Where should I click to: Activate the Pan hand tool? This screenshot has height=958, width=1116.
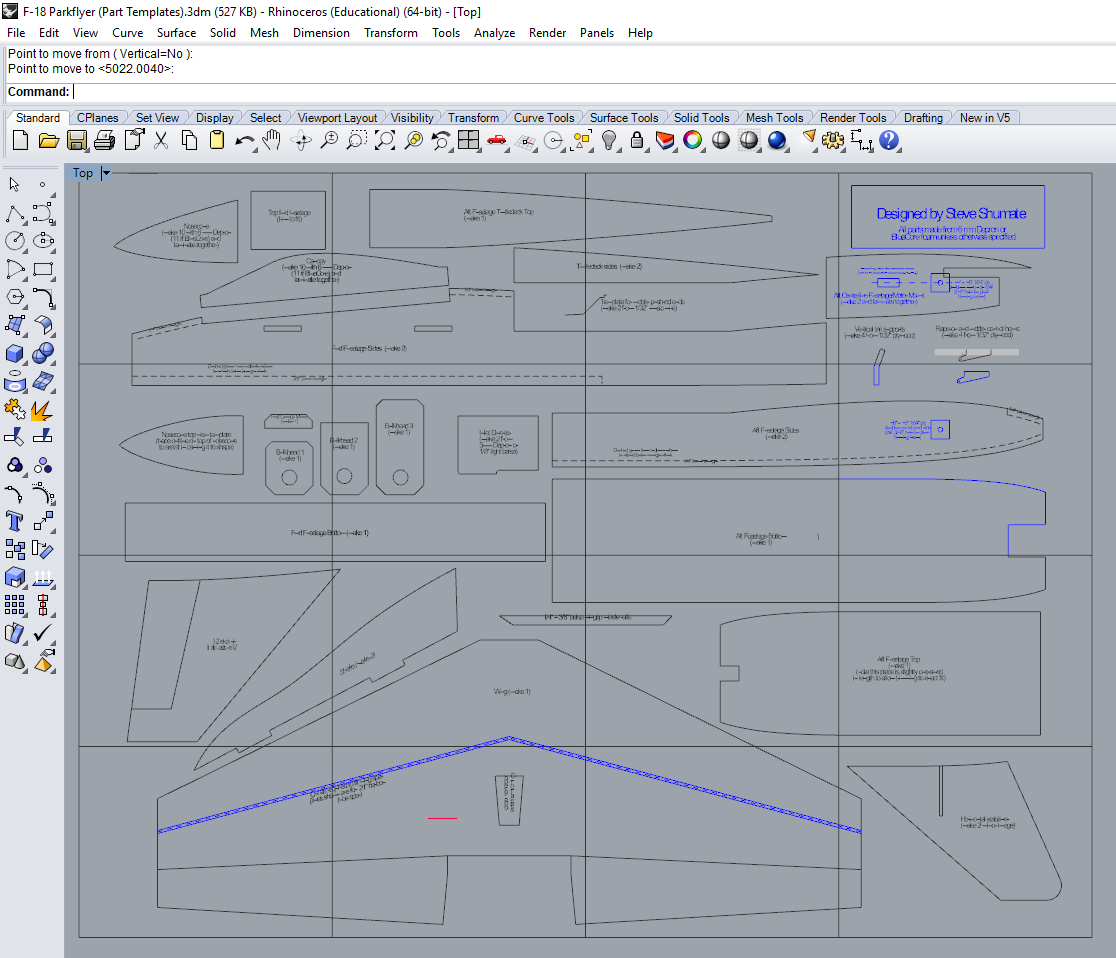point(273,141)
